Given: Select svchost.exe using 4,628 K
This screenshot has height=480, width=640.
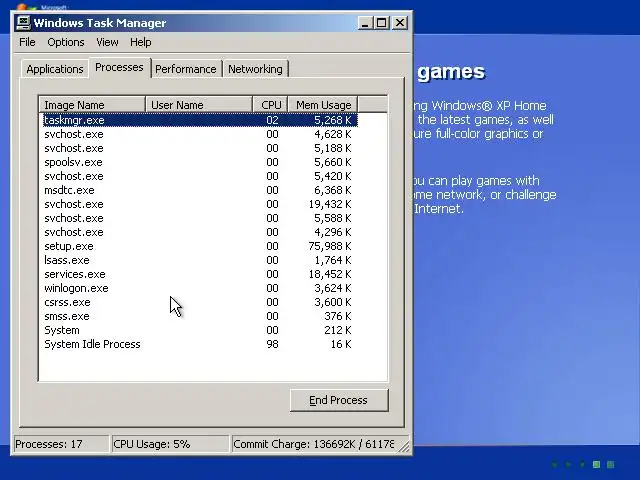Looking at the screenshot, I should click(200, 134).
